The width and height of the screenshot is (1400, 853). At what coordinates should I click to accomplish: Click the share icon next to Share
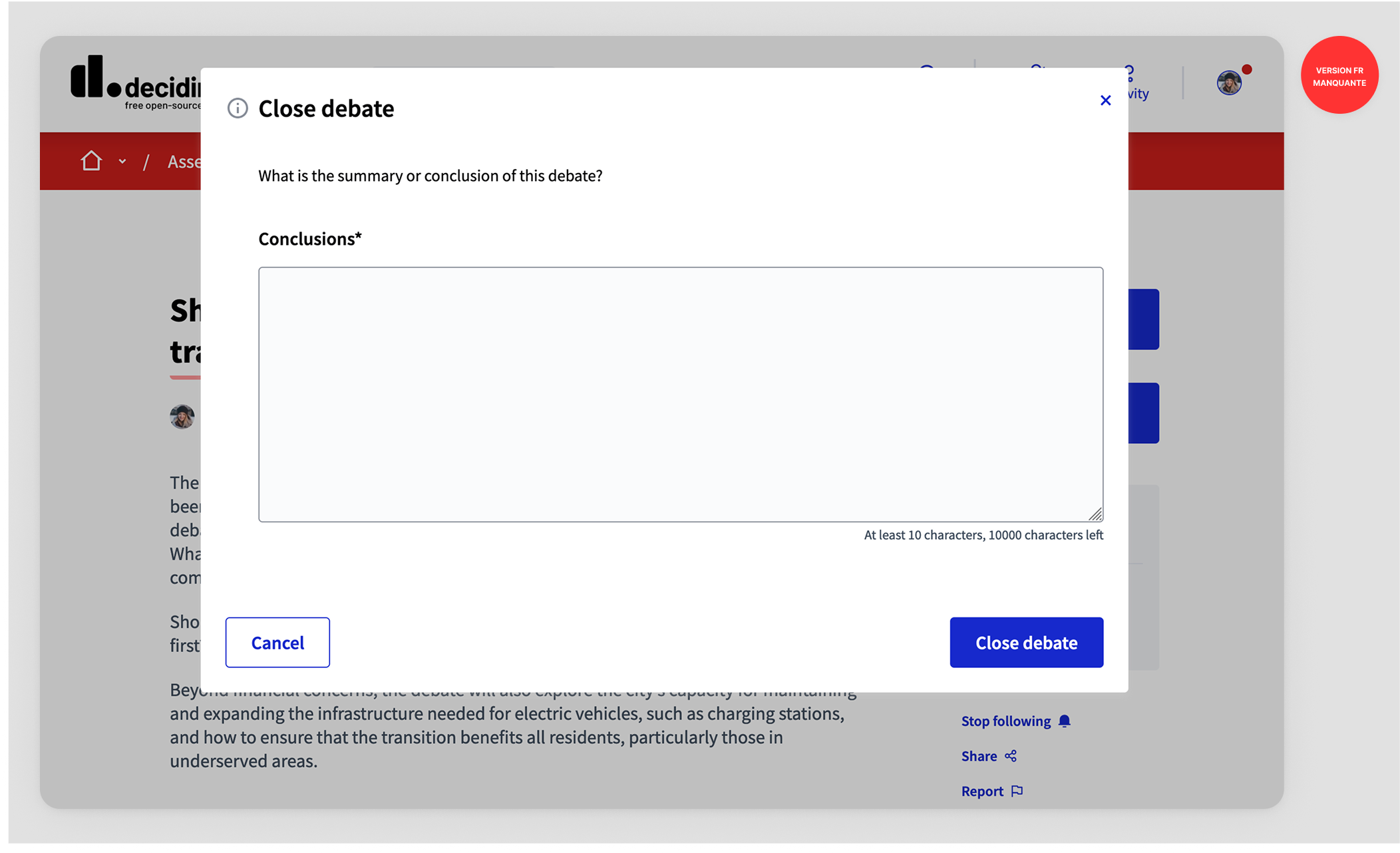pyautogui.click(x=1011, y=756)
